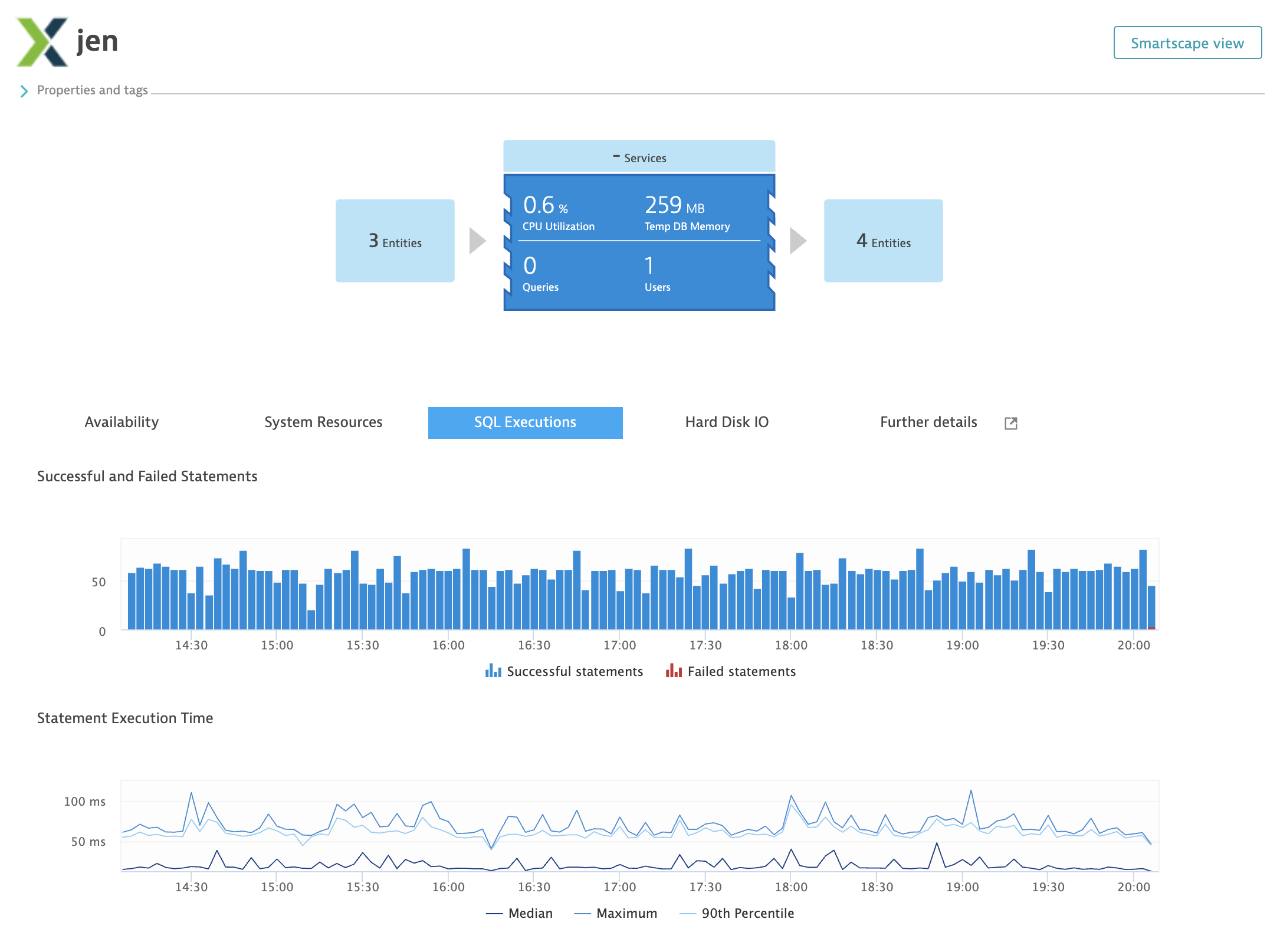Image resolution: width=1280 pixels, height=952 pixels.
Task: Open the System Resources tab
Action: click(x=323, y=422)
